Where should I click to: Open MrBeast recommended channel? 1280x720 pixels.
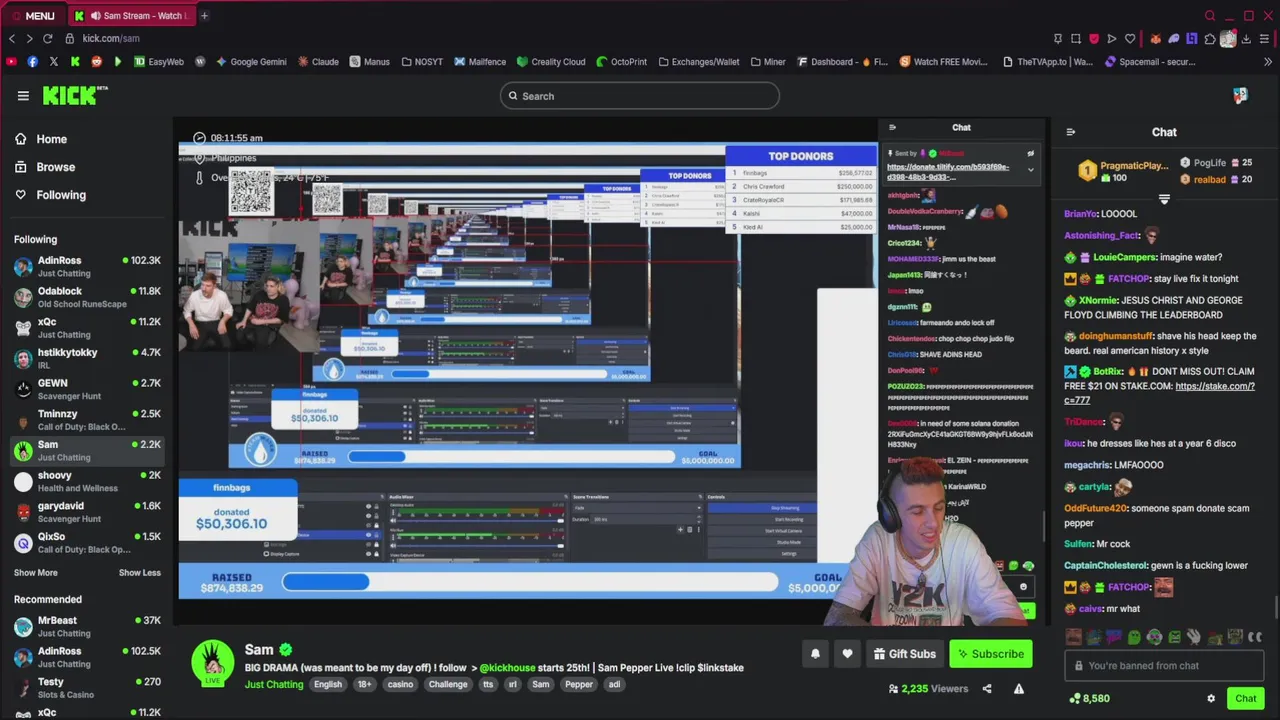(87, 626)
